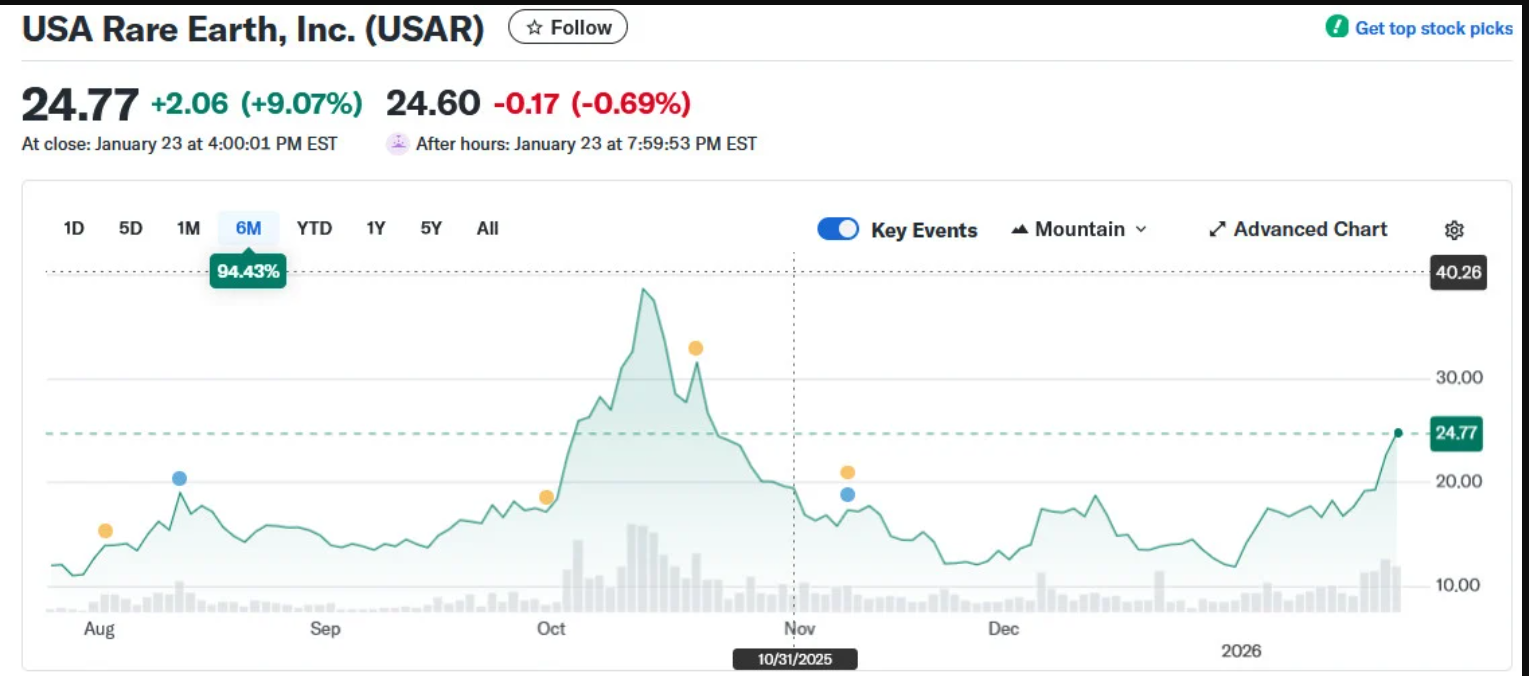Click the after-hours price 24.60

pyautogui.click(x=433, y=103)
